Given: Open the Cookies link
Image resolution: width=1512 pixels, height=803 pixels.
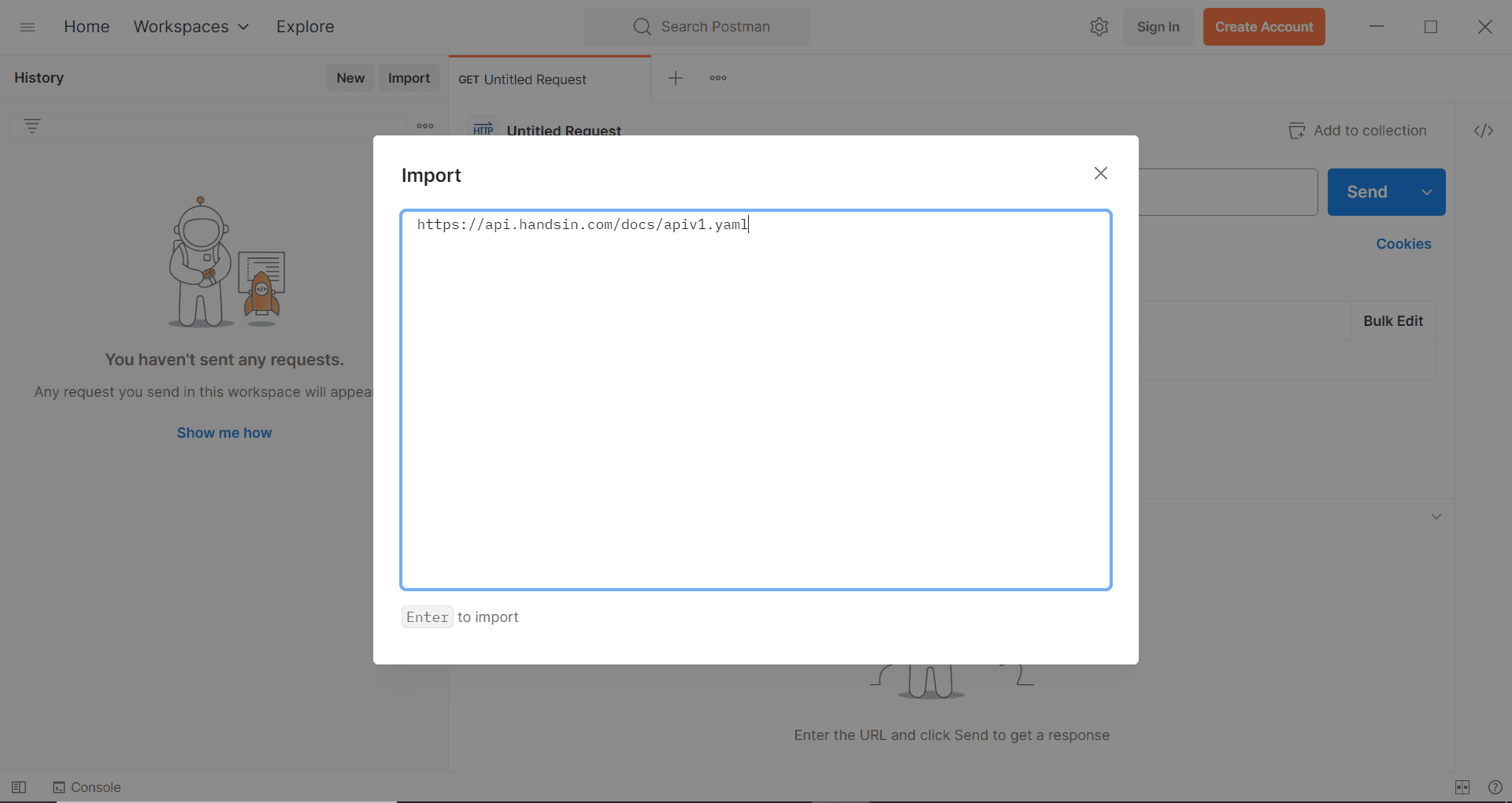Looking at the screenshot, I should 1403,244.
